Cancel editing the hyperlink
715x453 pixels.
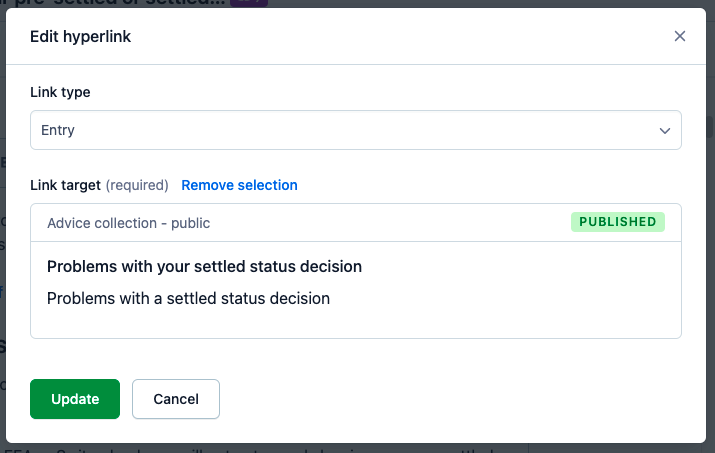coord(175,399)
